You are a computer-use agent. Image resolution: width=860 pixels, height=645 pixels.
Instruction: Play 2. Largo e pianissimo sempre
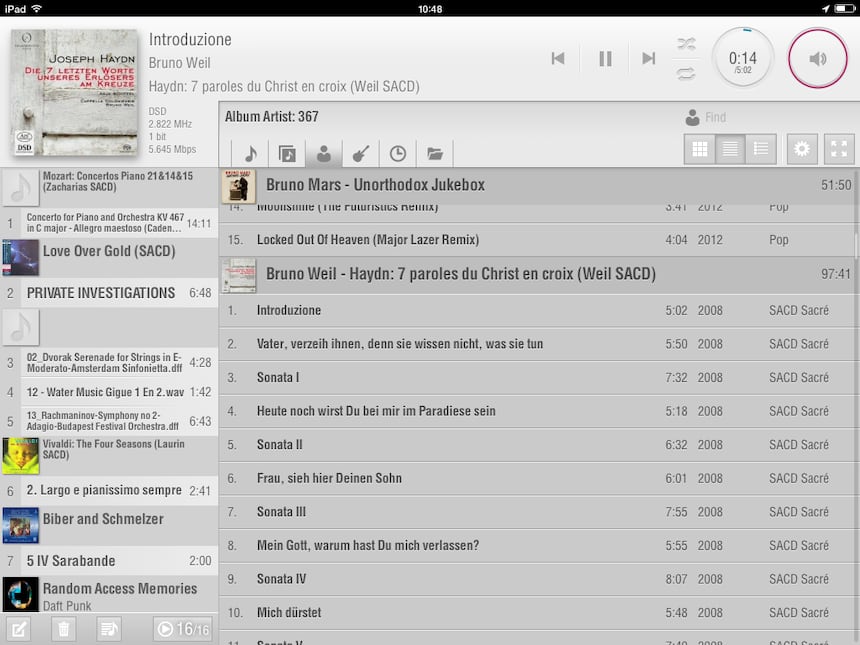[x=109, y=490]
